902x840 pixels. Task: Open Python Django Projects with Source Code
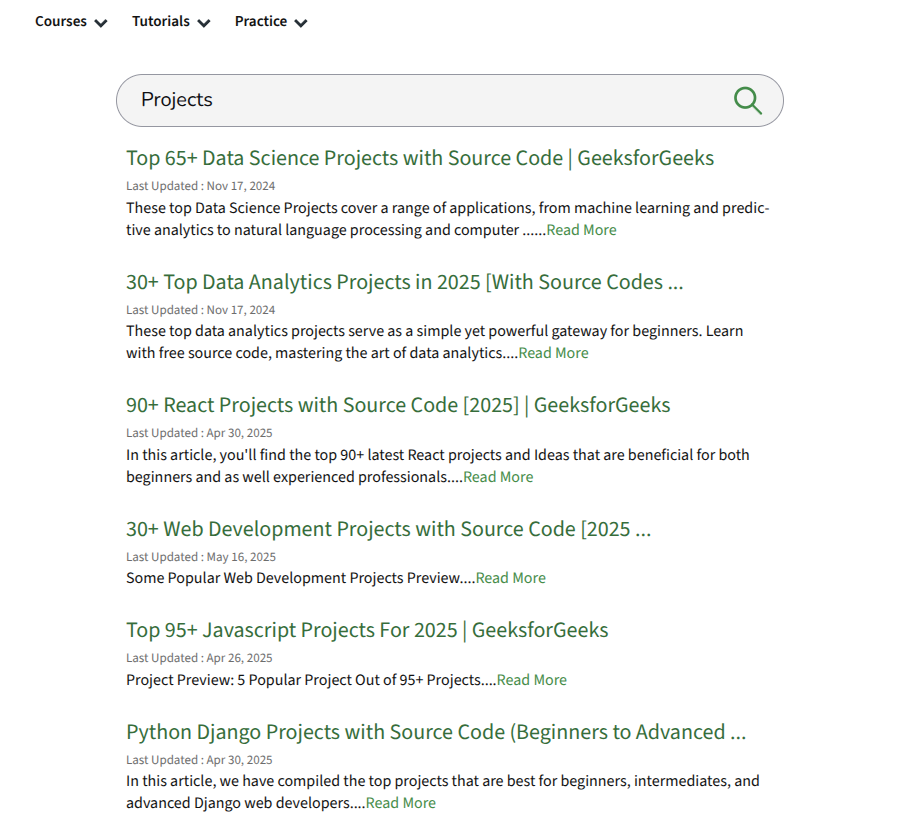tap(436, 732)
